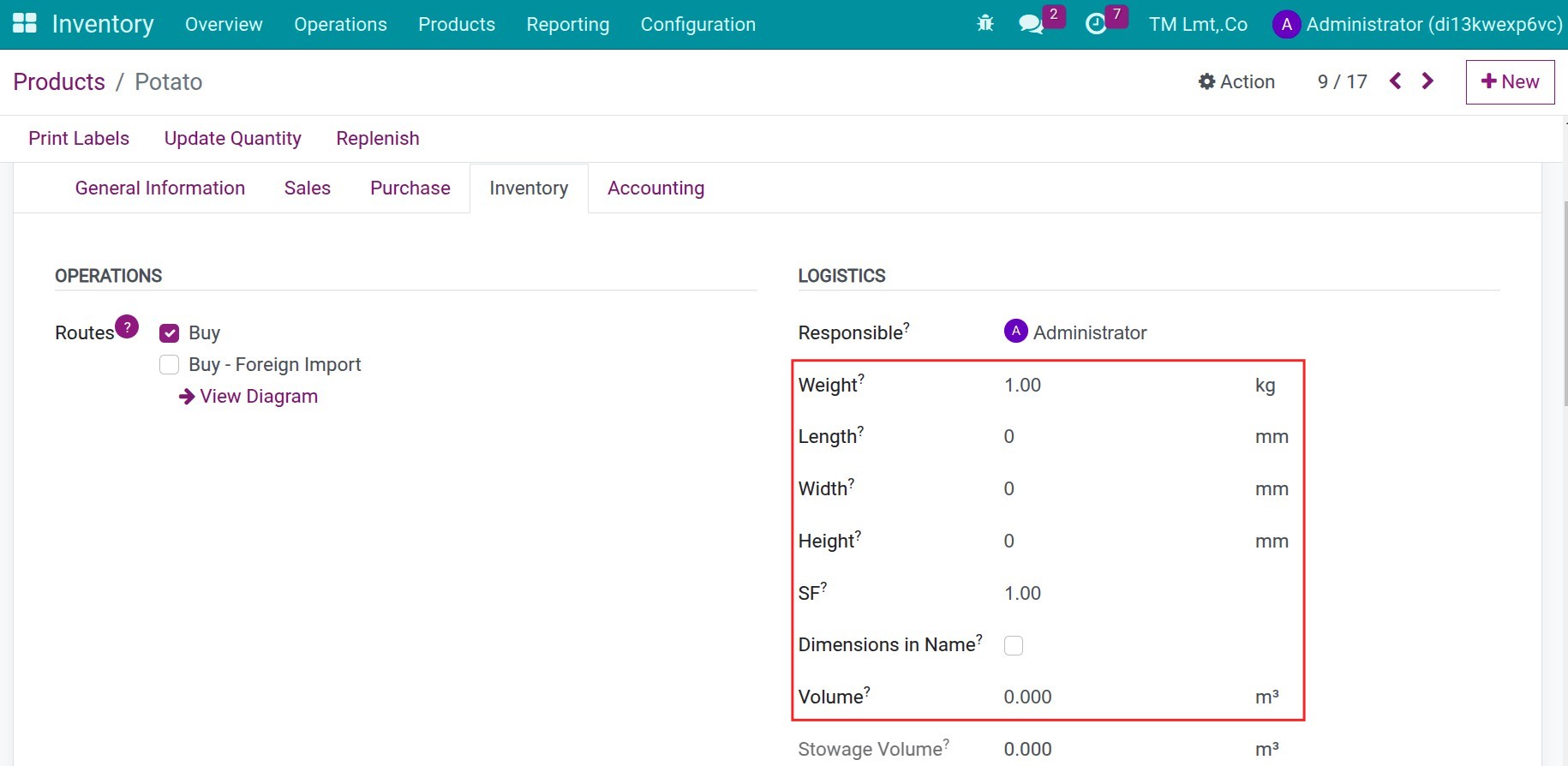Open the Reporting menu
Image resolution: width=1568 pixels, height=766 pixels.
pyautogui.click(x=568, y=24)
